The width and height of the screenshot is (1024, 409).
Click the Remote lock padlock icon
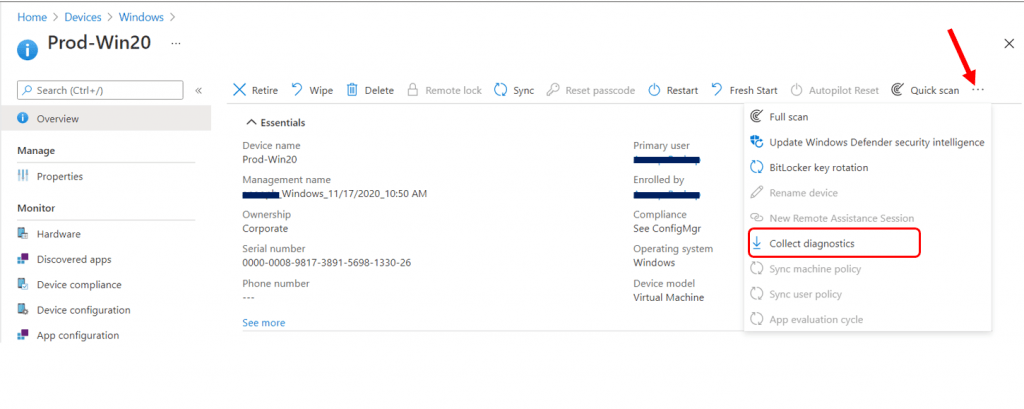(413, 90)
